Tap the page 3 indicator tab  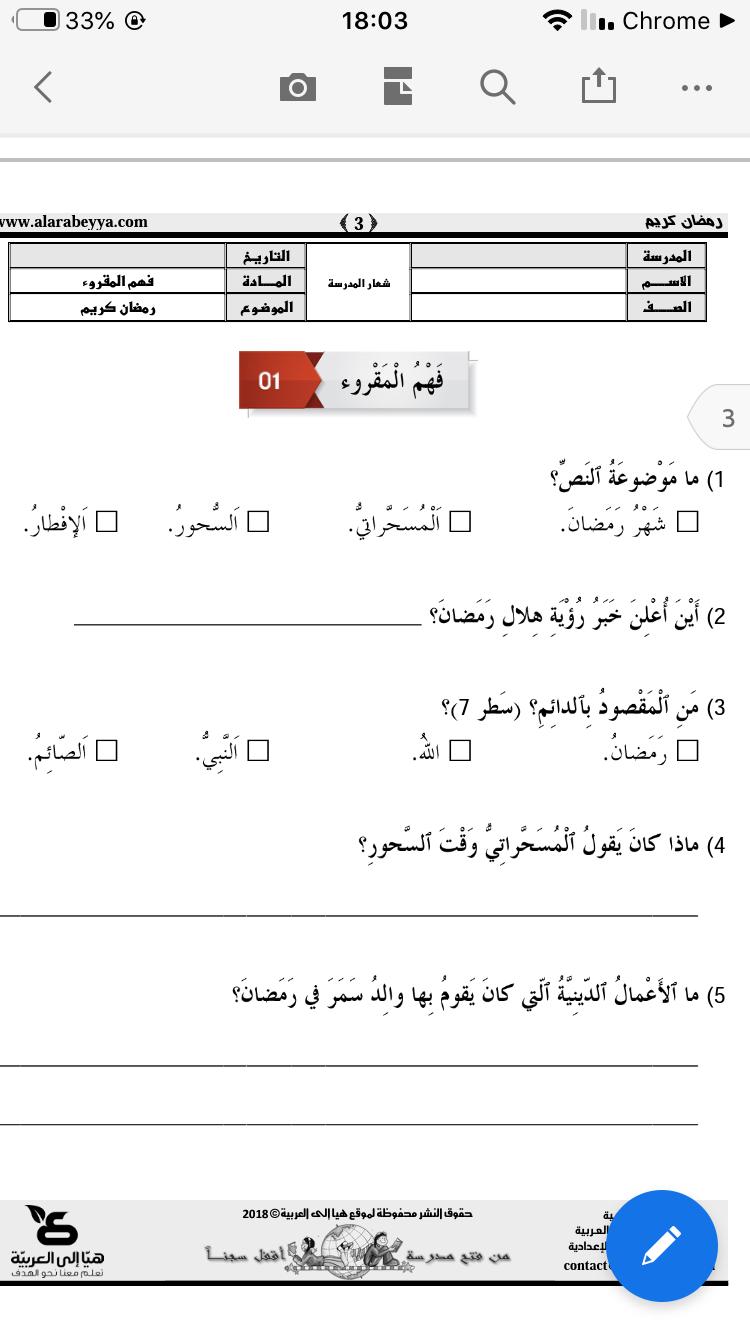[x=727, y=417]
